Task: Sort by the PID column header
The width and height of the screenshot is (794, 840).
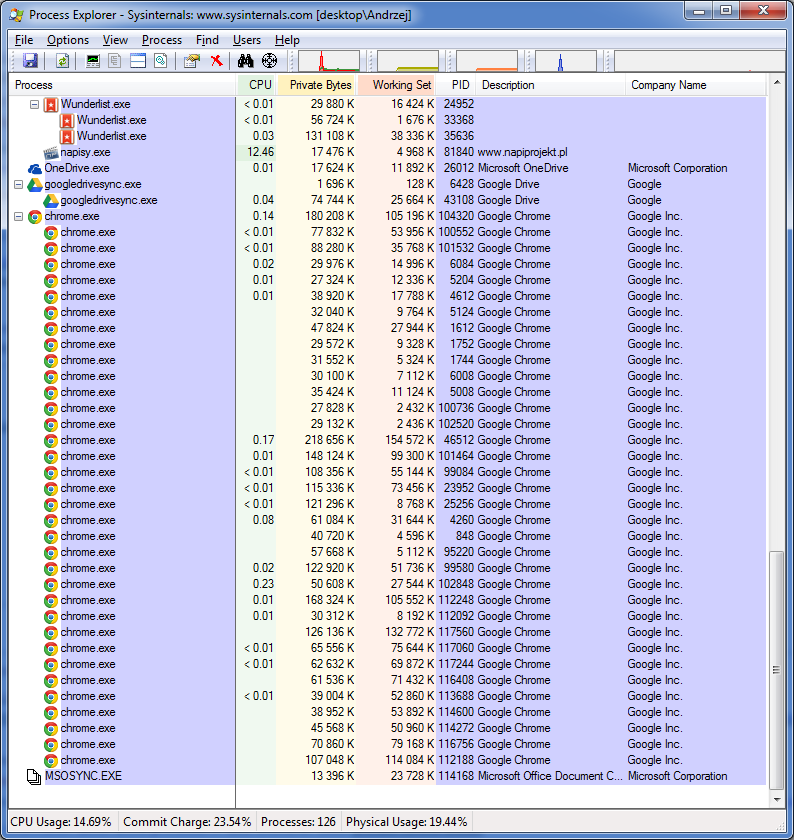Action: coord(455,85)
